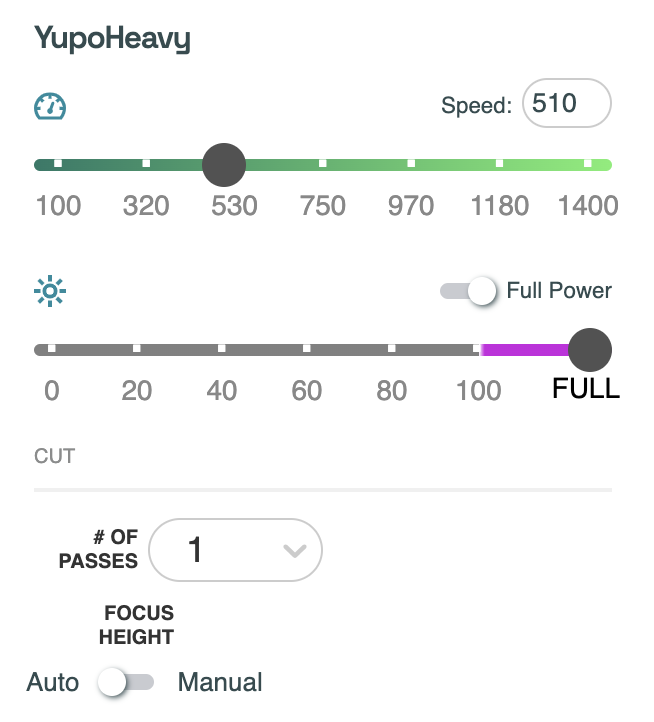Set power slider to 40 mark
Image resolution: width=654 pixels, height=722 pixels.
(x=221, y=350)
